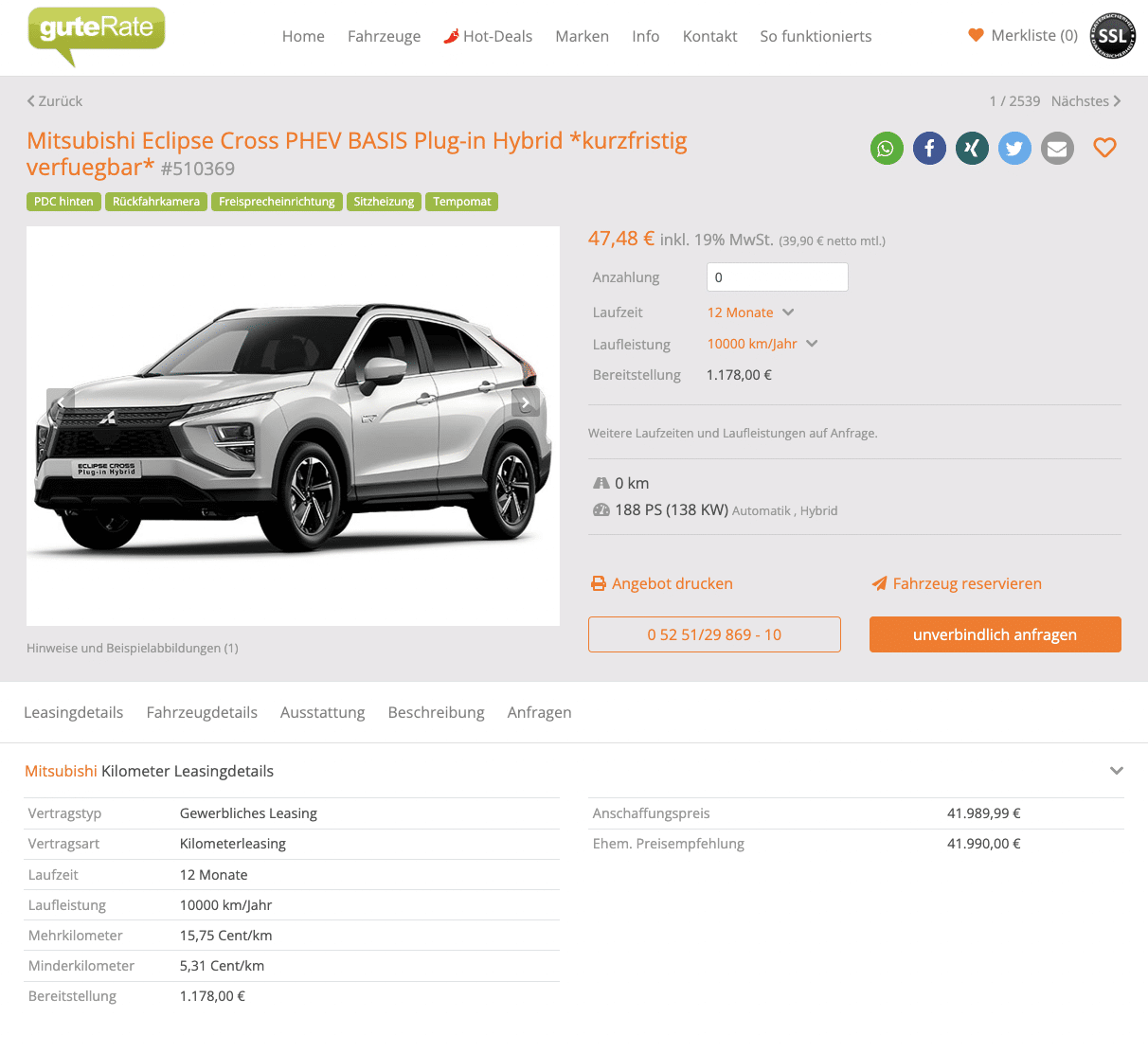
Task: Open Hot-Deals menu item
Action: (x=497, y=36)
